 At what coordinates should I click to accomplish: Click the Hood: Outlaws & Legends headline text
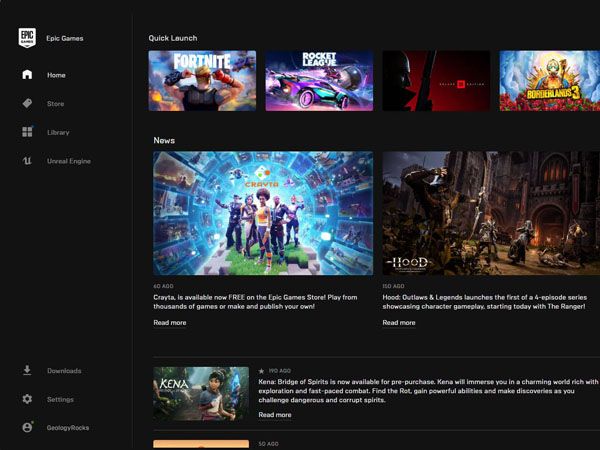tap(484, 302)
